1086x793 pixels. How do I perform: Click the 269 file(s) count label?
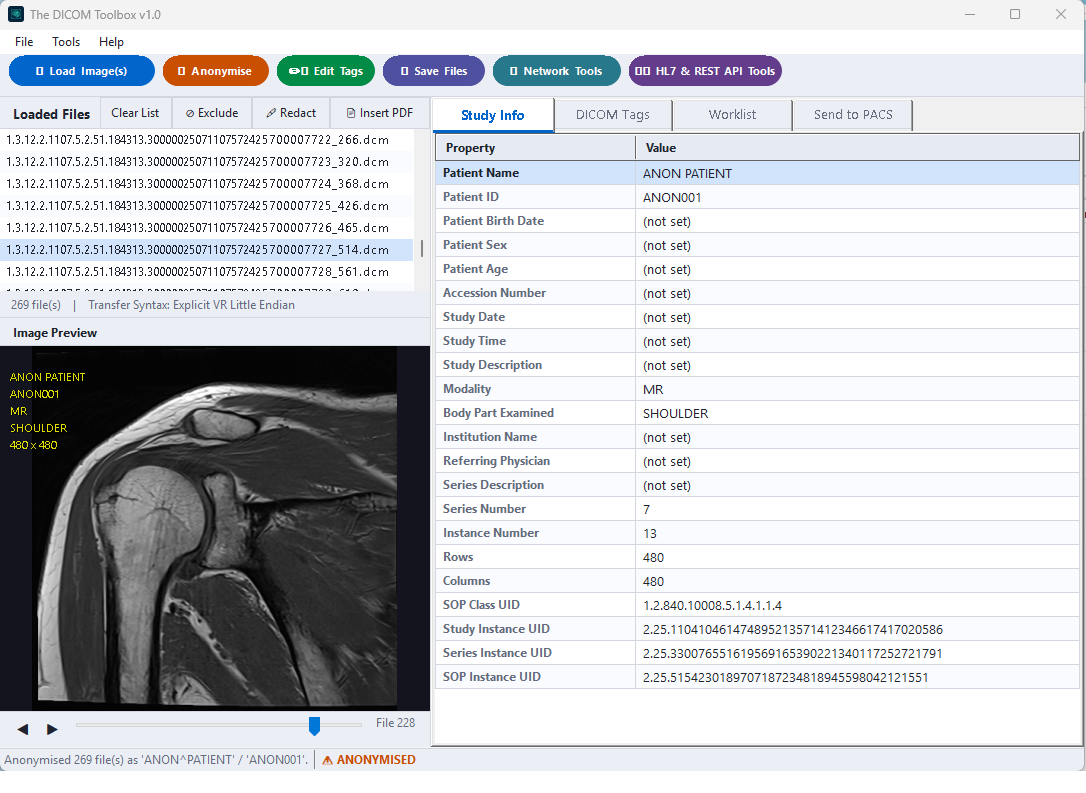click(x=35, y=305)
